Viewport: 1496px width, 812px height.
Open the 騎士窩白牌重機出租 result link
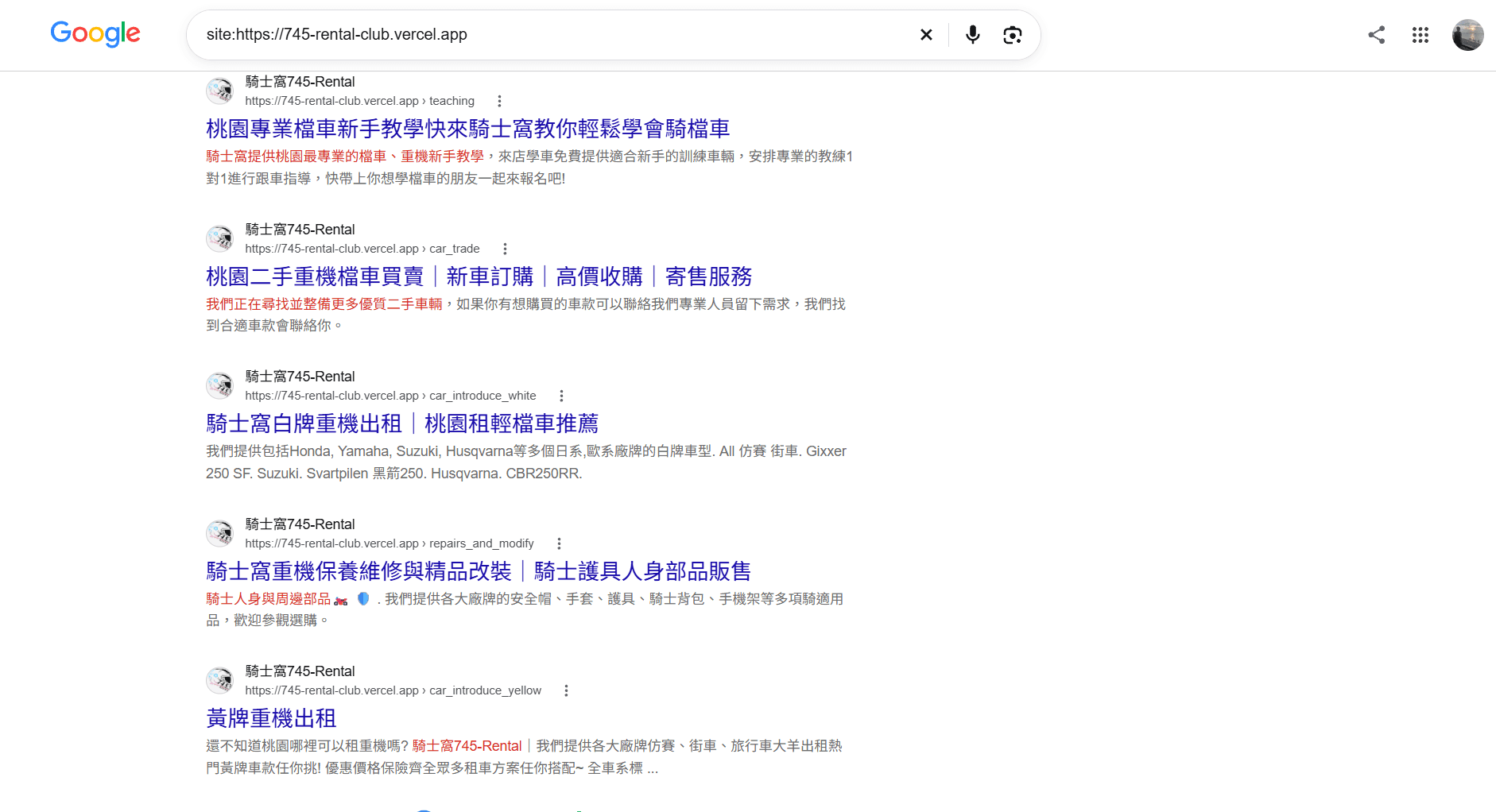[x=402, y=423]
